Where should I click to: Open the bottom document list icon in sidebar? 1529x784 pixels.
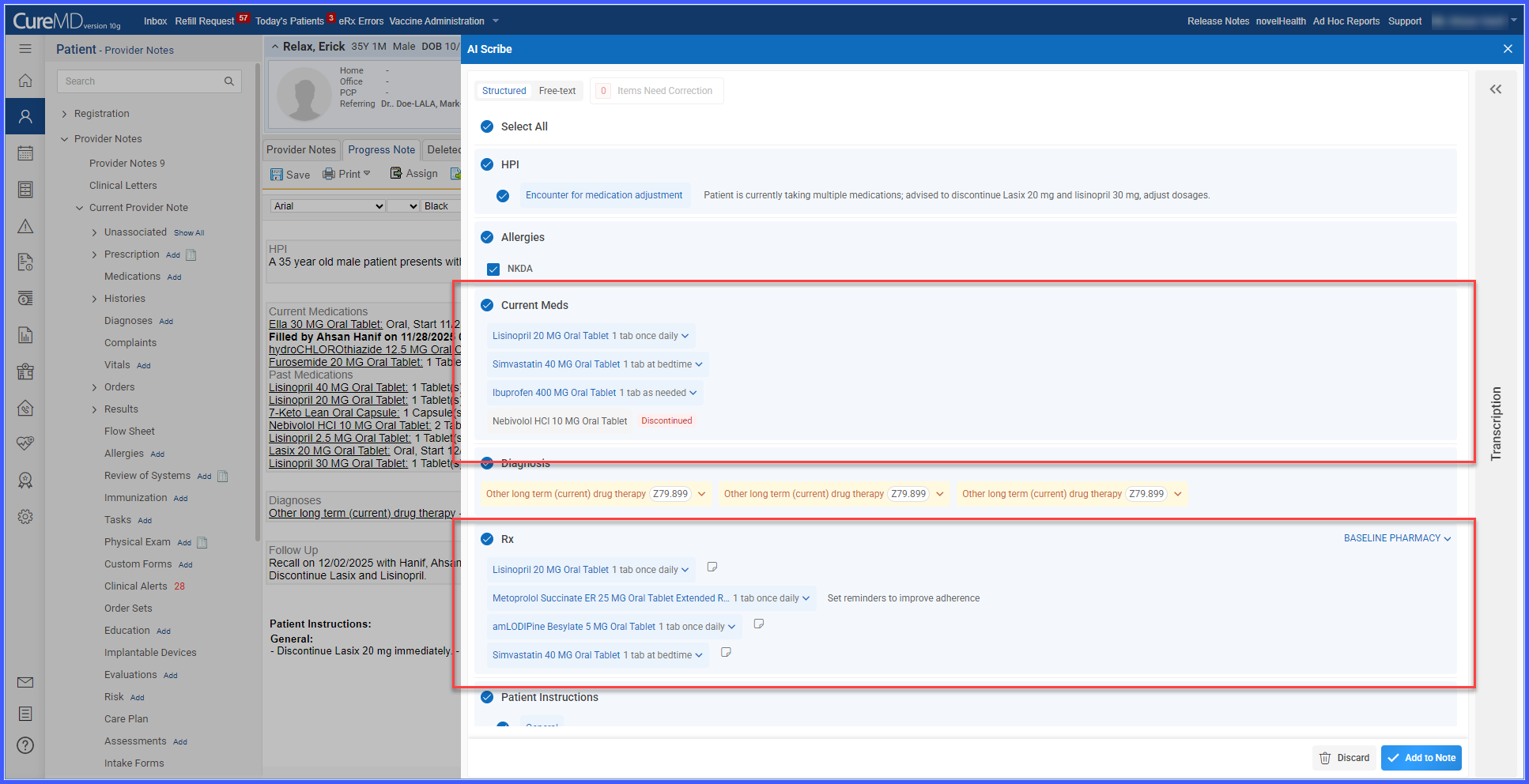coord(25,714)
